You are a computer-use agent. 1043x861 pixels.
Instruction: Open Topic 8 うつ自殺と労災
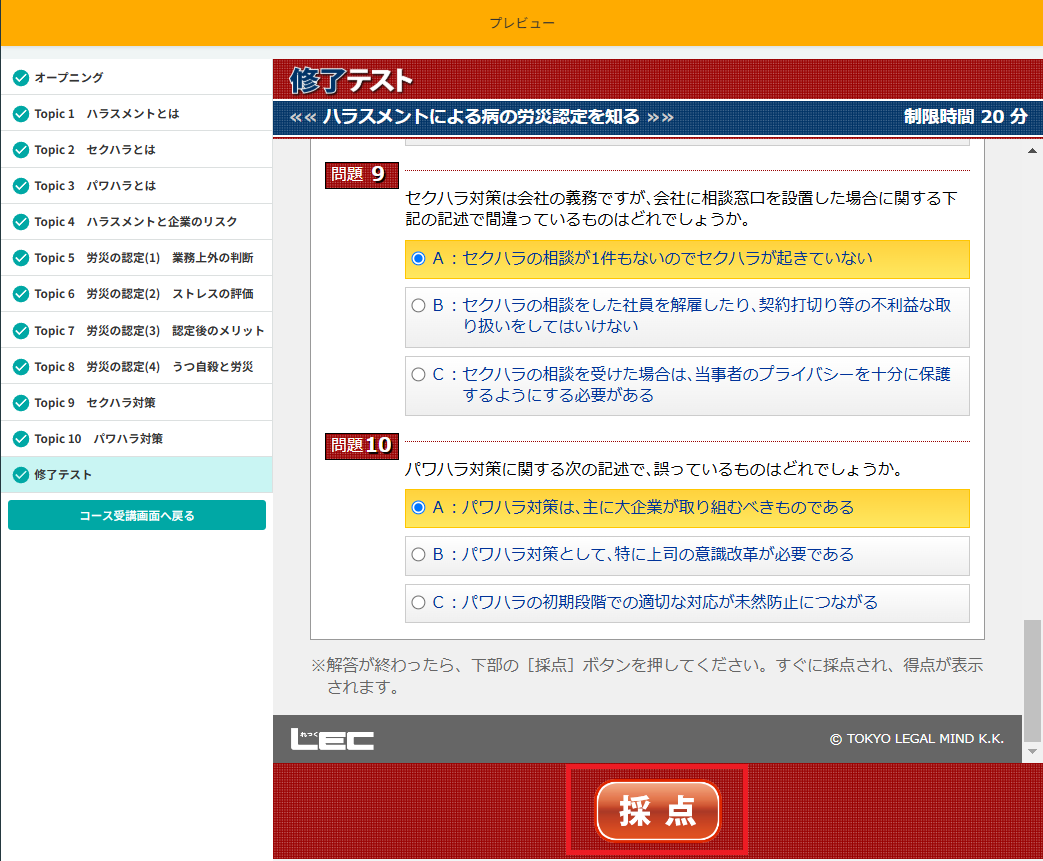click(136, 366)
